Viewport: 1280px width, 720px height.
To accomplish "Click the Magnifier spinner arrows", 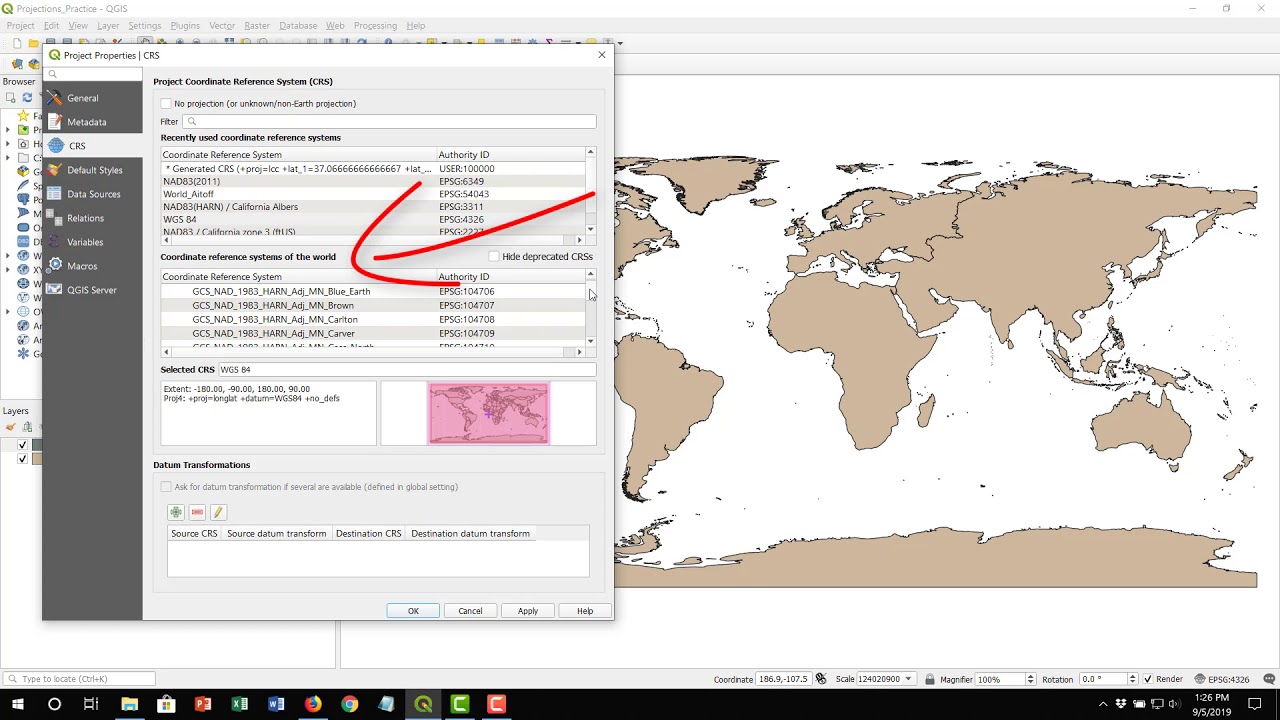I will [x=1031, y=679].
